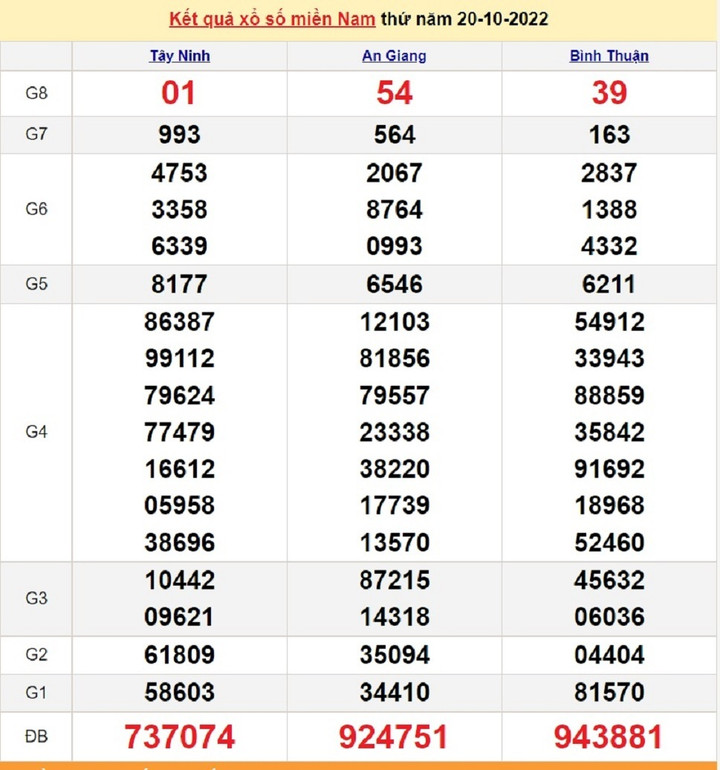Click the G7 result 564

coord(394,134)
